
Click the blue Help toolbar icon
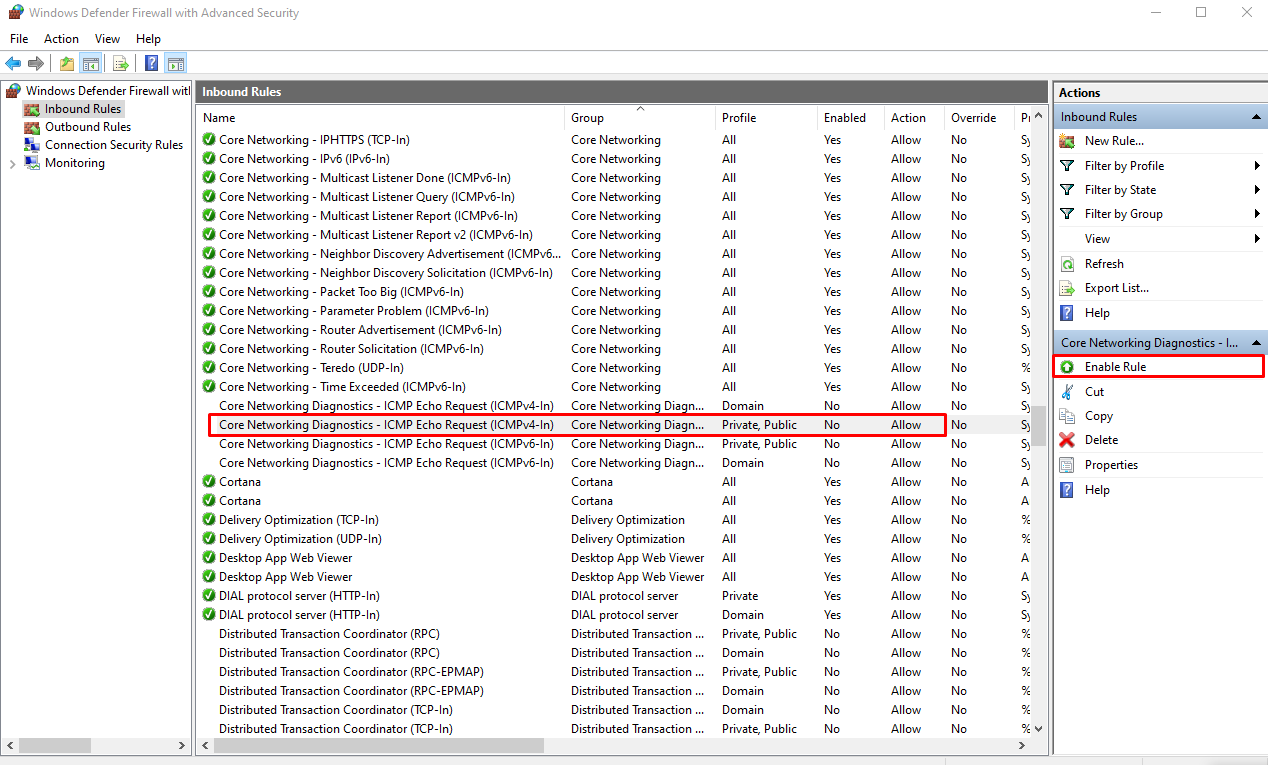tap(151, 64)
